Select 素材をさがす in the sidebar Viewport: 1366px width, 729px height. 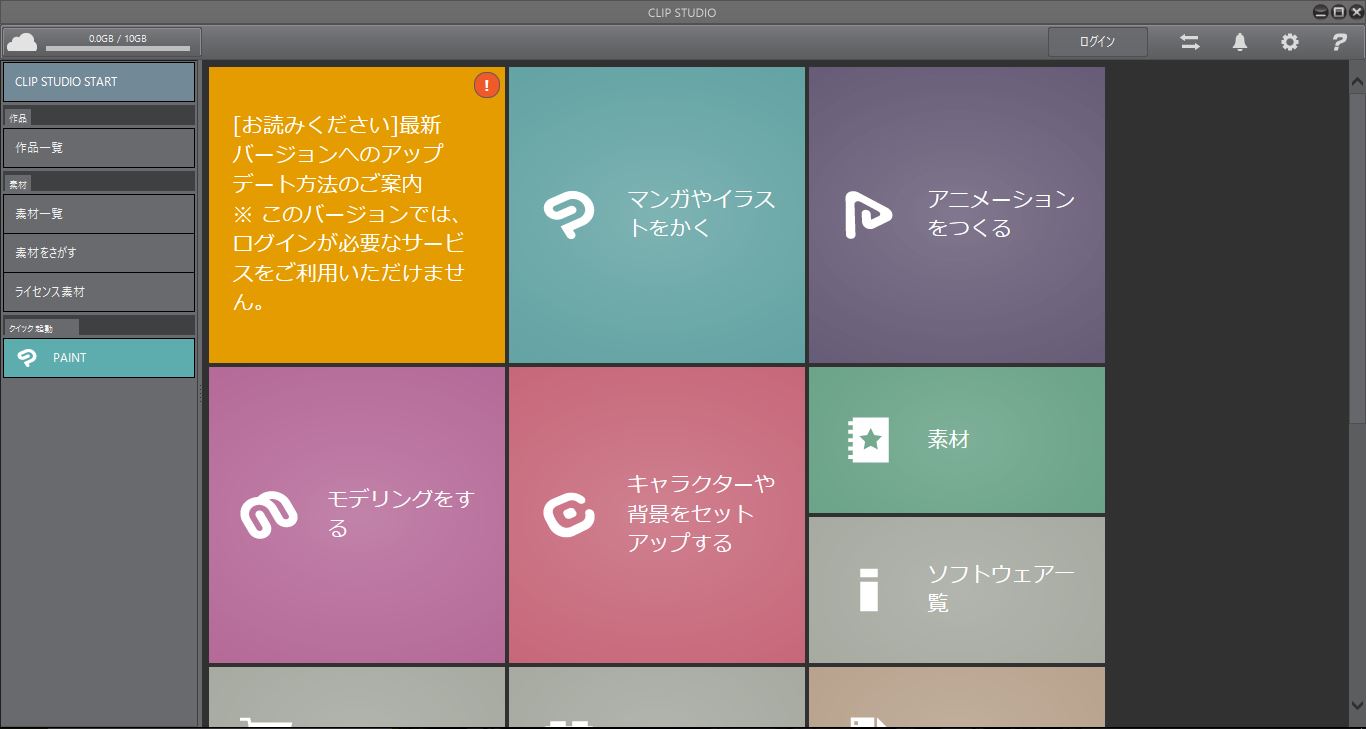(x=99, y=253)
